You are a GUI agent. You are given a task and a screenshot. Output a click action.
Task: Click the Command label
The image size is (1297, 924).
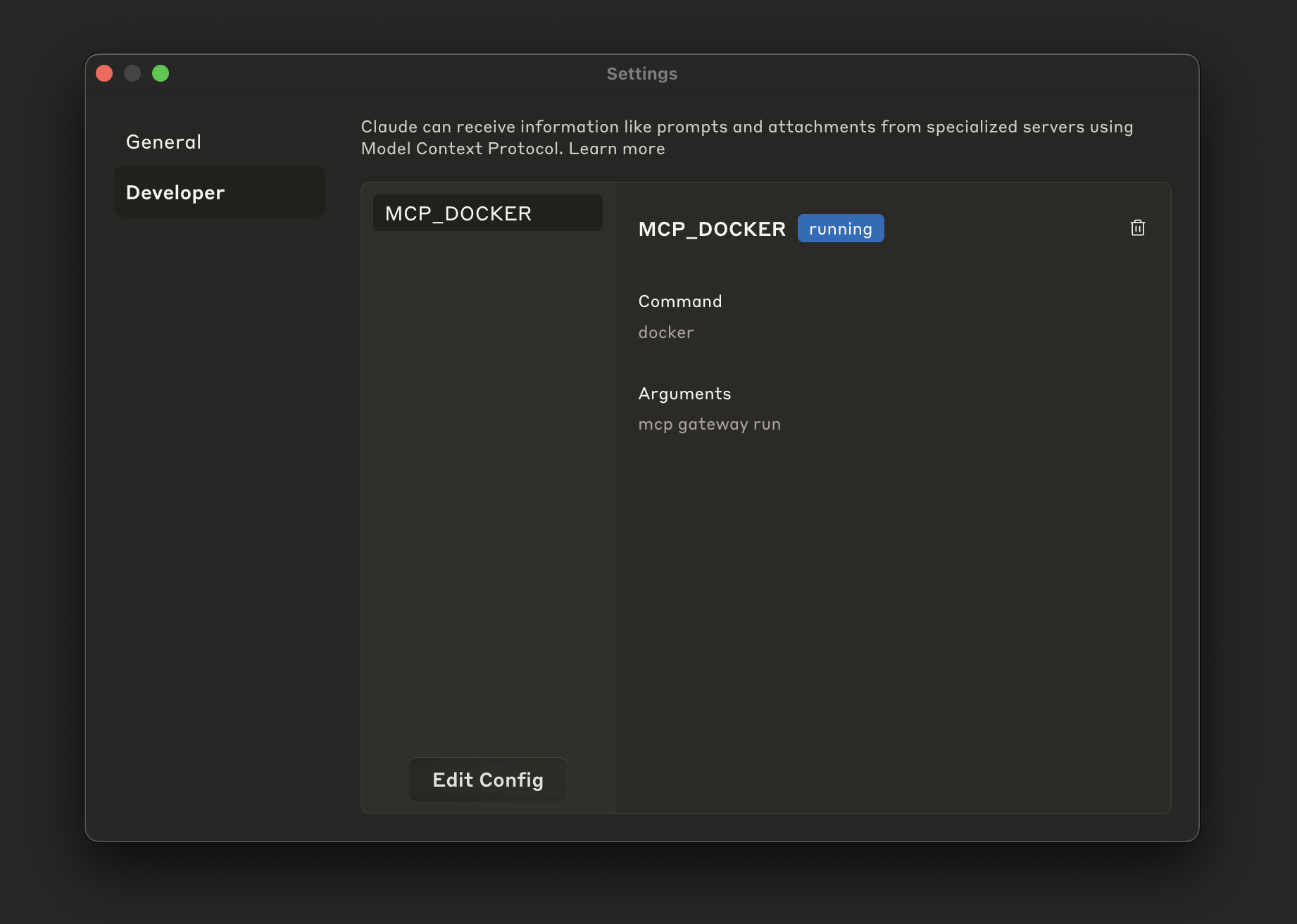click(x=679, y=301)
